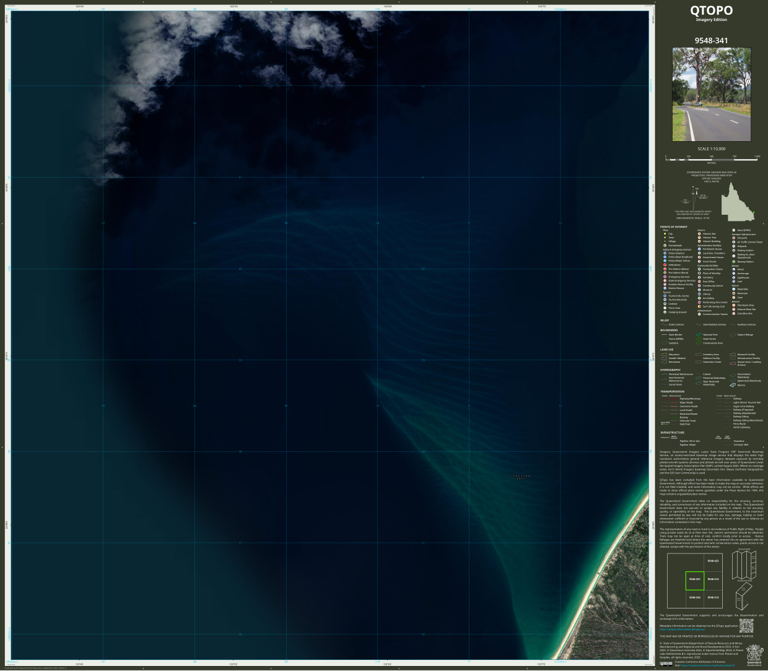Click the BOUNDARIES legend heading
Viewport: 768px width, 671px height.
(x=669, y=330)
